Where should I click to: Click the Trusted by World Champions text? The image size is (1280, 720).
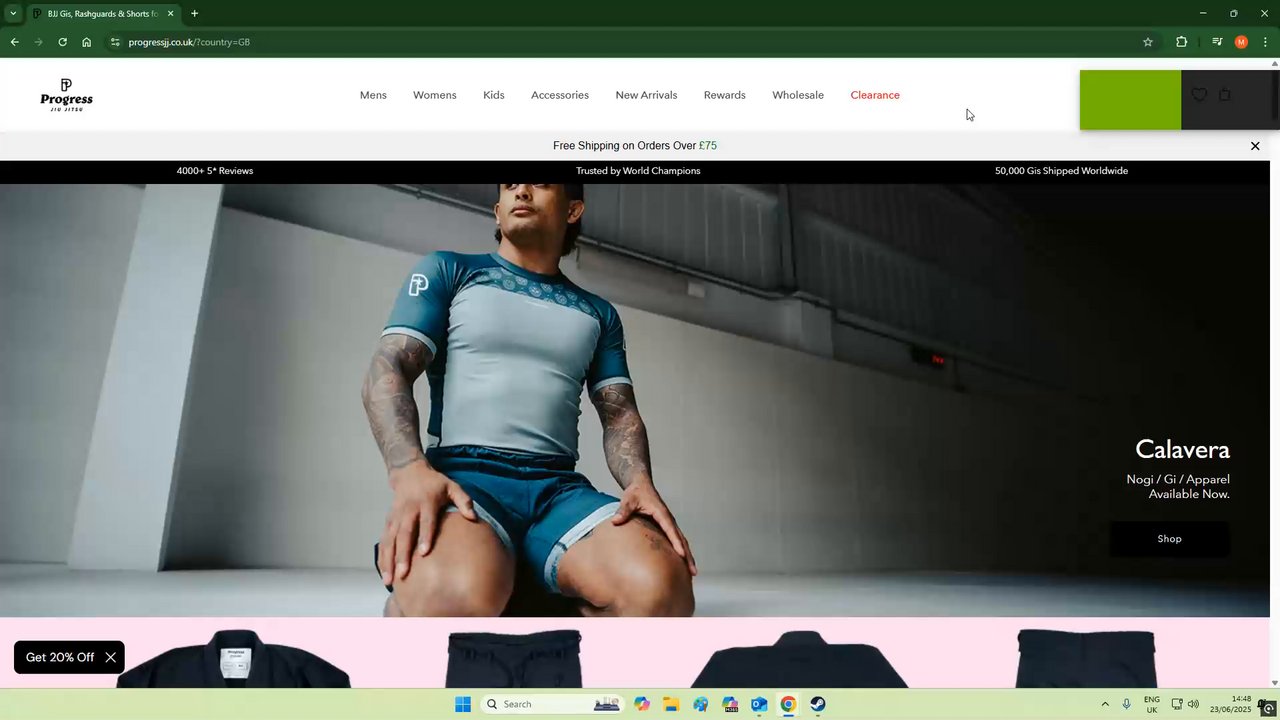pos(638,171)
